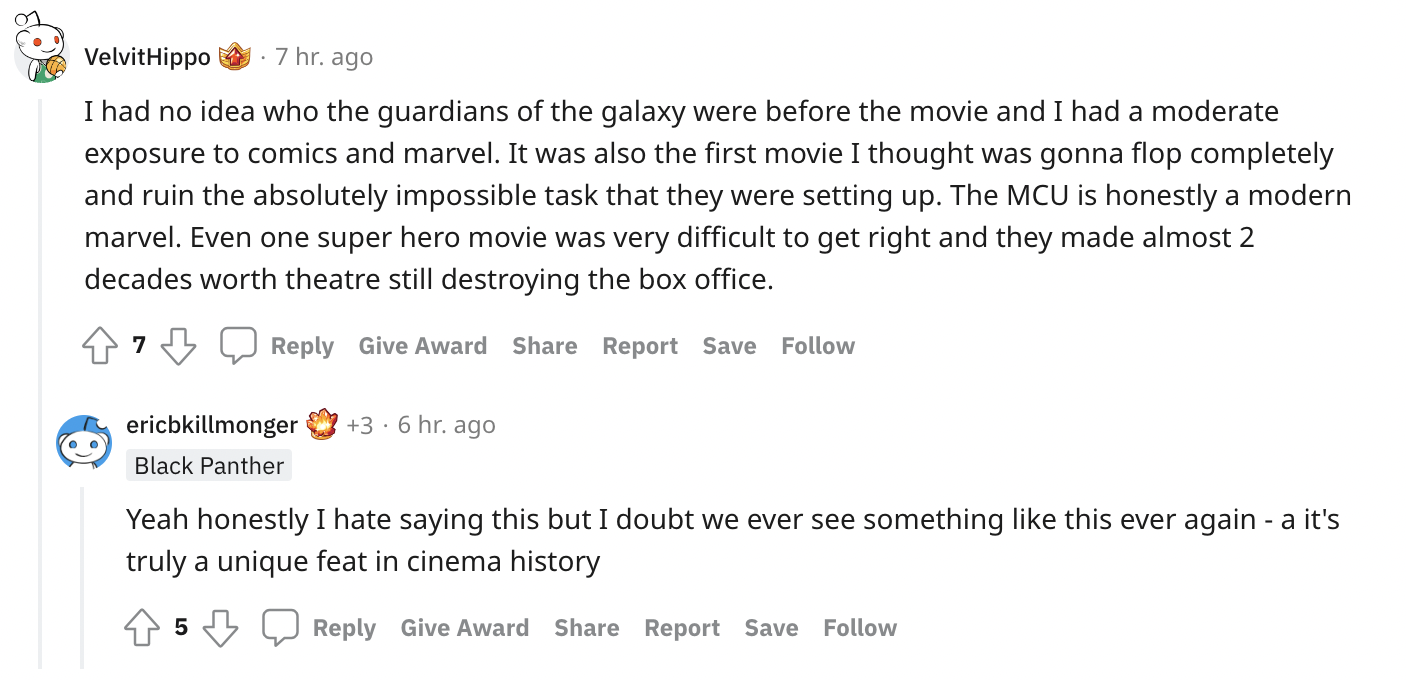Upvote VelvitHippo's comment
This screenshot has width=1406, height=680.
pyautogui.click(x=99, y=347)
